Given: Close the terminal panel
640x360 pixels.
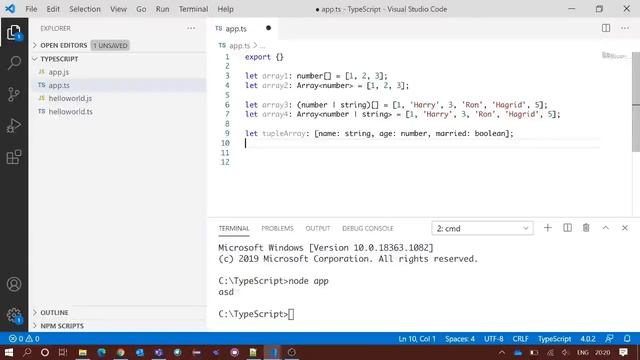Looking at the screenshot, I should pos(625,228).
